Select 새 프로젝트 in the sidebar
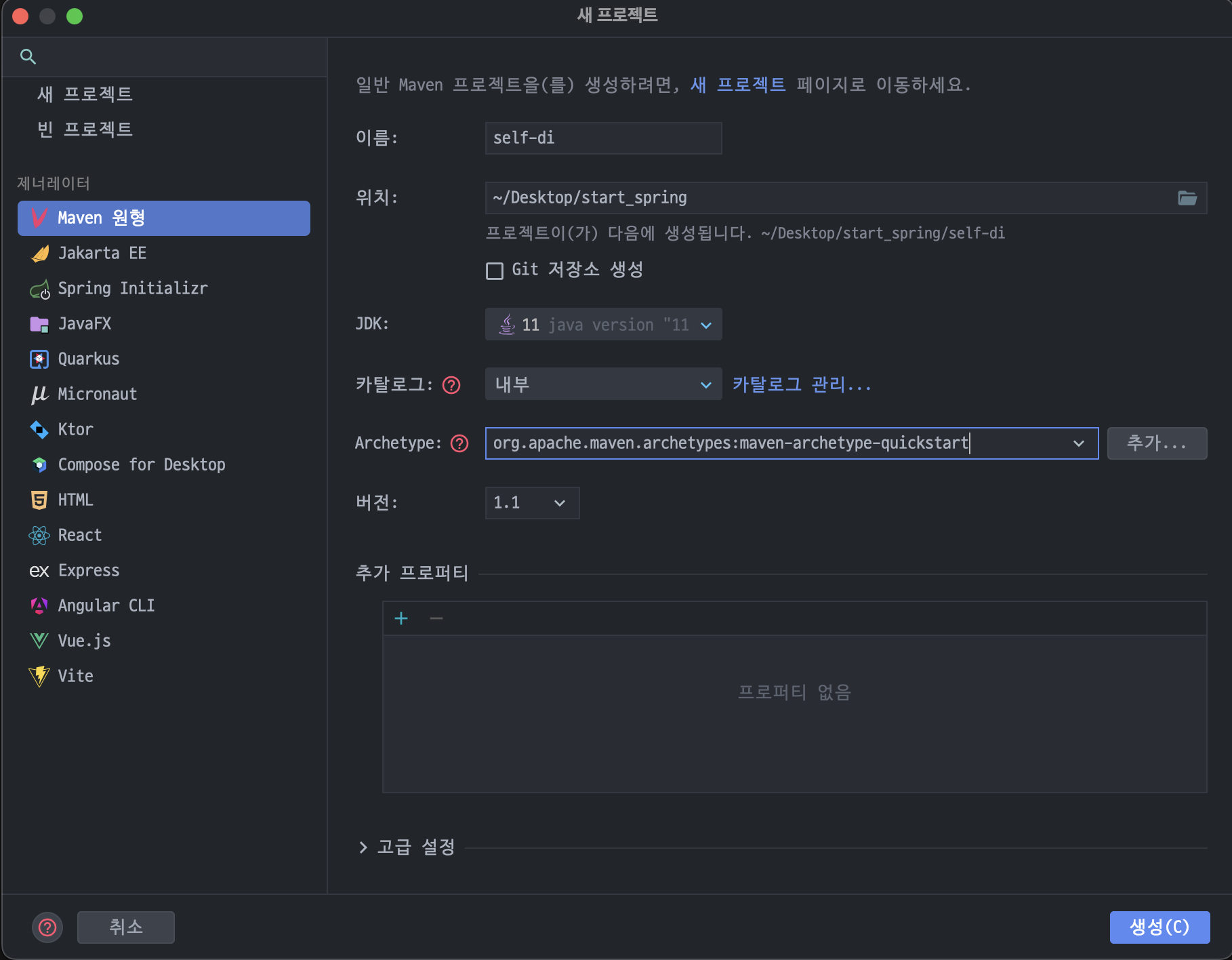The width and height of the screenshot is (1232, 960). click(85, 94)
